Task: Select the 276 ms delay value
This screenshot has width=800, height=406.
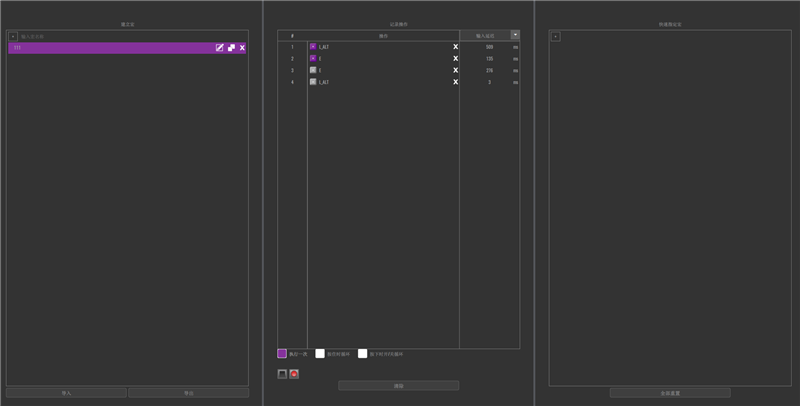Action: 489,70
